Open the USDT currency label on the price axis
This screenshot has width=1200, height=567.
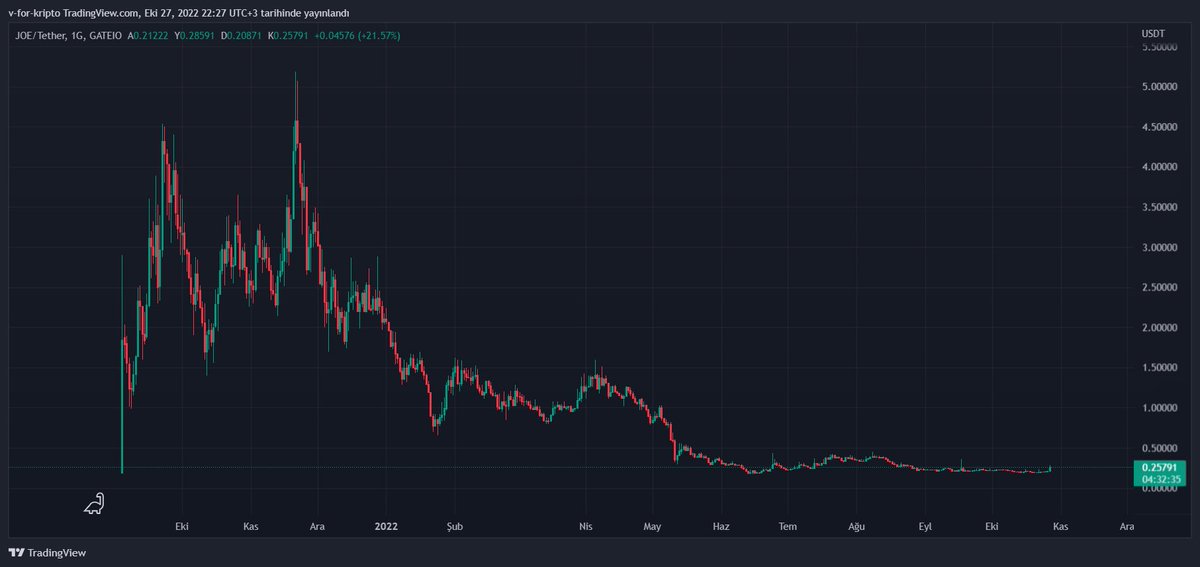pos(1153,34)
